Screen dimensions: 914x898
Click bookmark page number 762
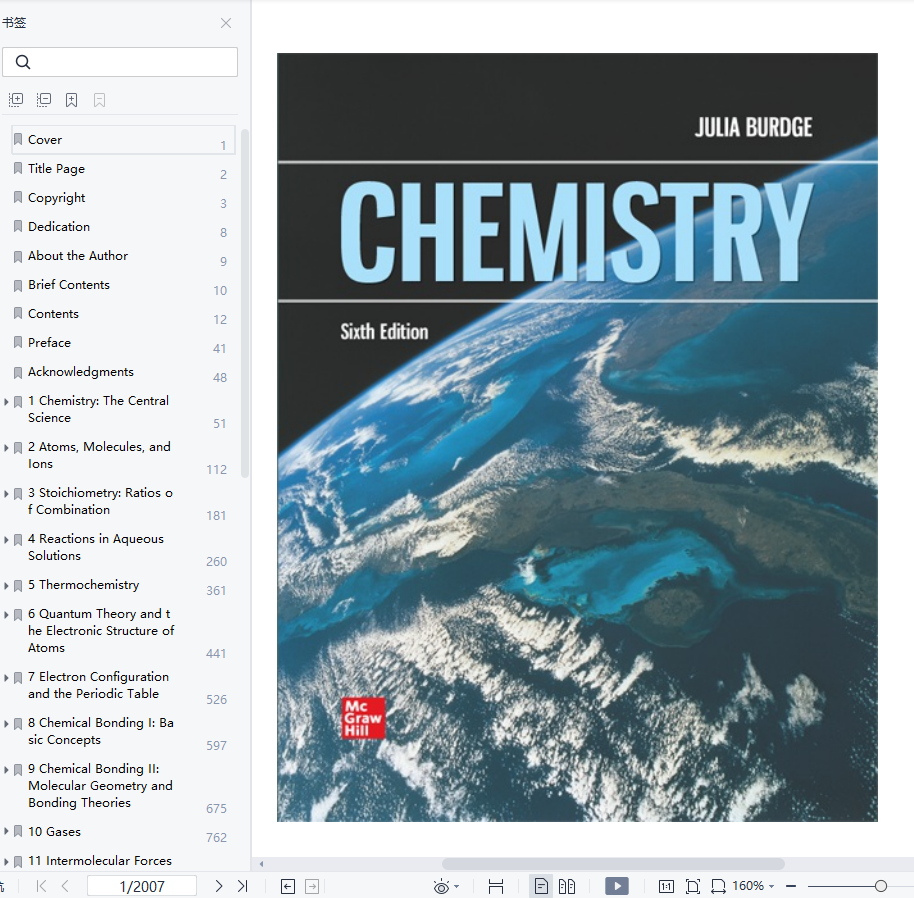[216, 838]
